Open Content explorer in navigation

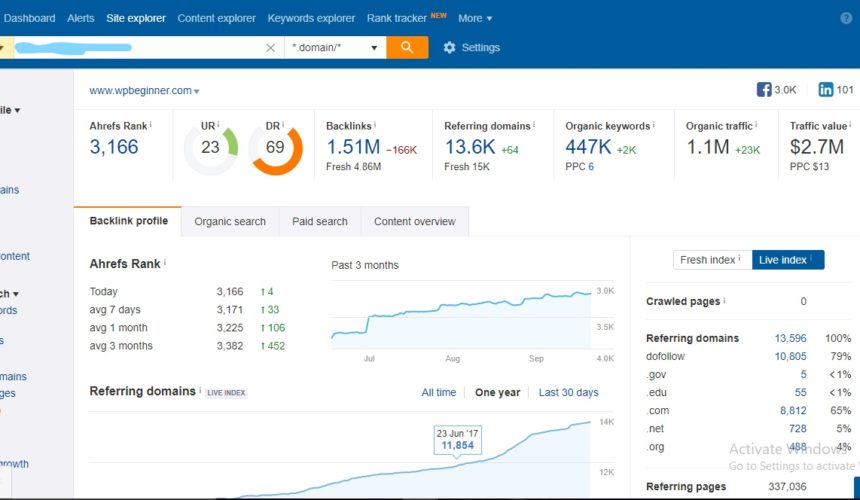(x=217, y=18)
